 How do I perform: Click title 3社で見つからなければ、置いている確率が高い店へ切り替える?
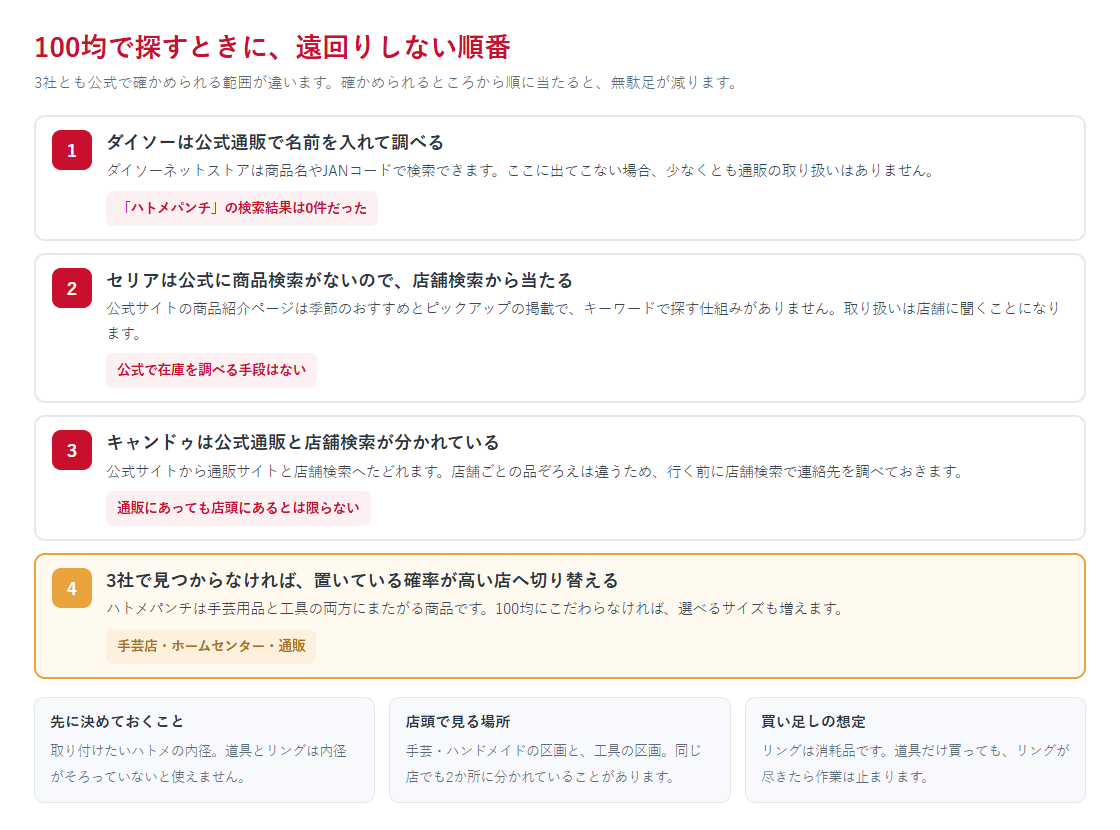pyautogui.click(x=362, y=580)
